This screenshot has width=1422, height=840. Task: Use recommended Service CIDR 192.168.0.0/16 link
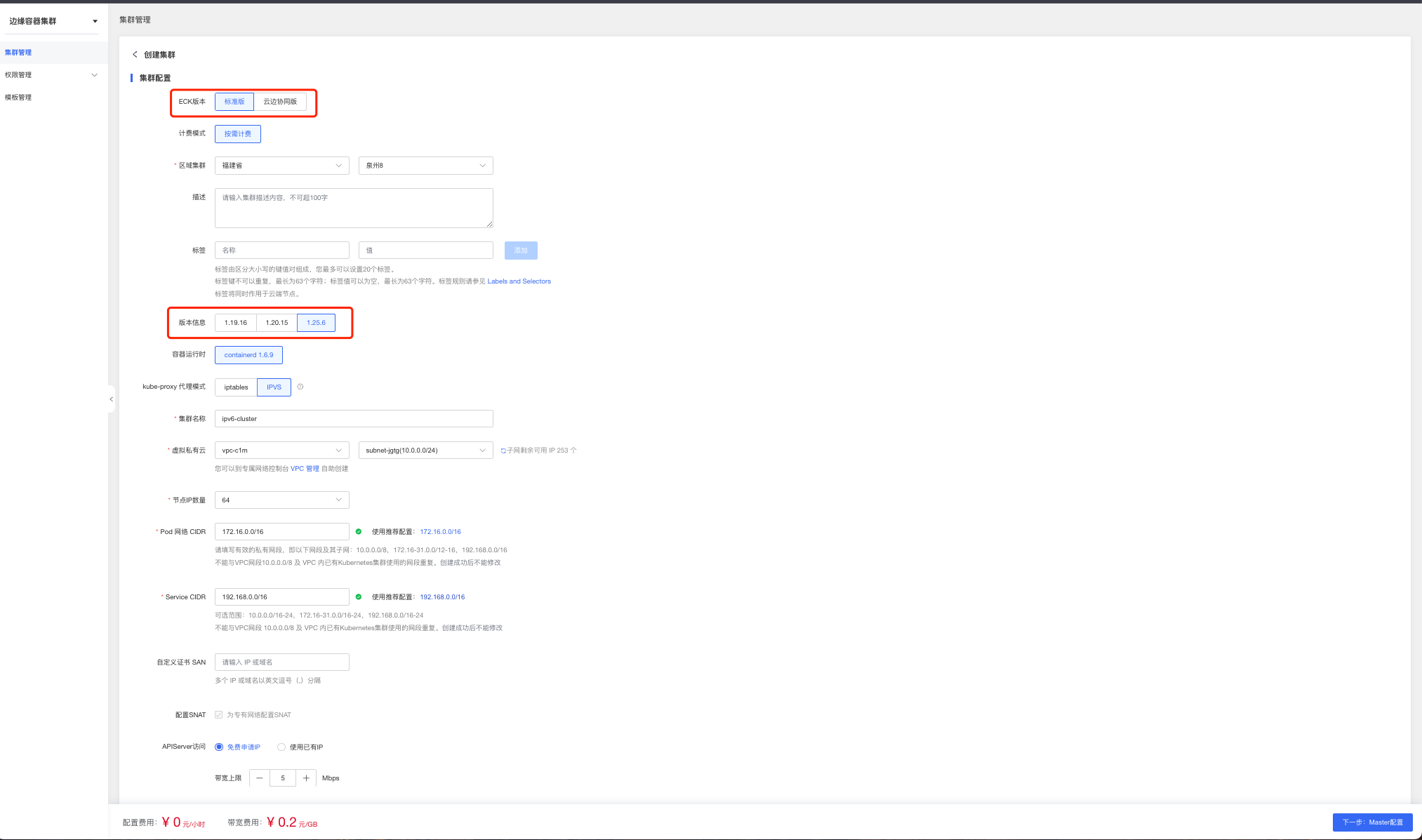pyautogui.click(x=442, y=597)
